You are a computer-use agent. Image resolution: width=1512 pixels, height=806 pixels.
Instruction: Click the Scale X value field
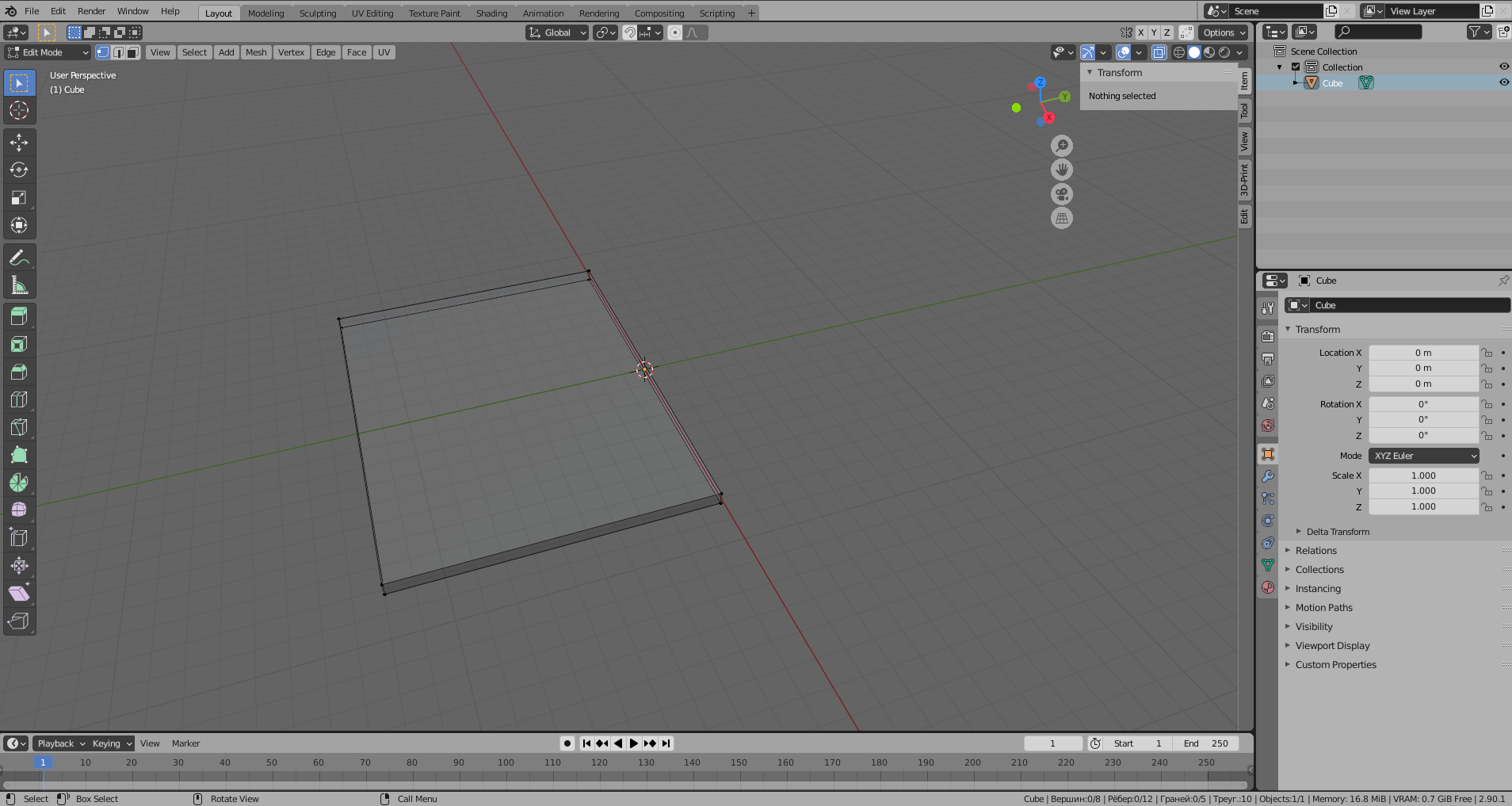(x=1422, y=476)
